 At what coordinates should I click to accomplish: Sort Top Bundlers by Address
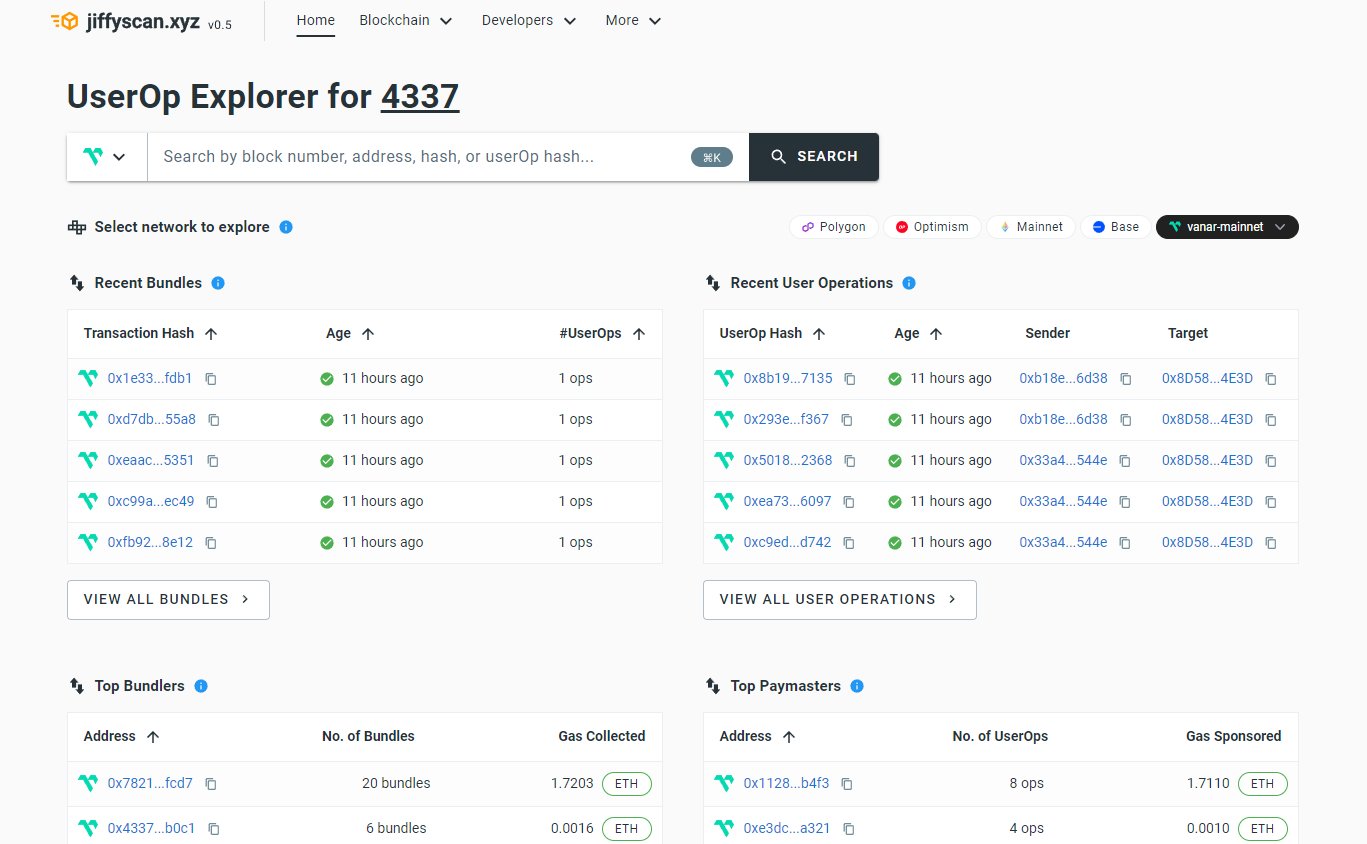pos(122,736)
